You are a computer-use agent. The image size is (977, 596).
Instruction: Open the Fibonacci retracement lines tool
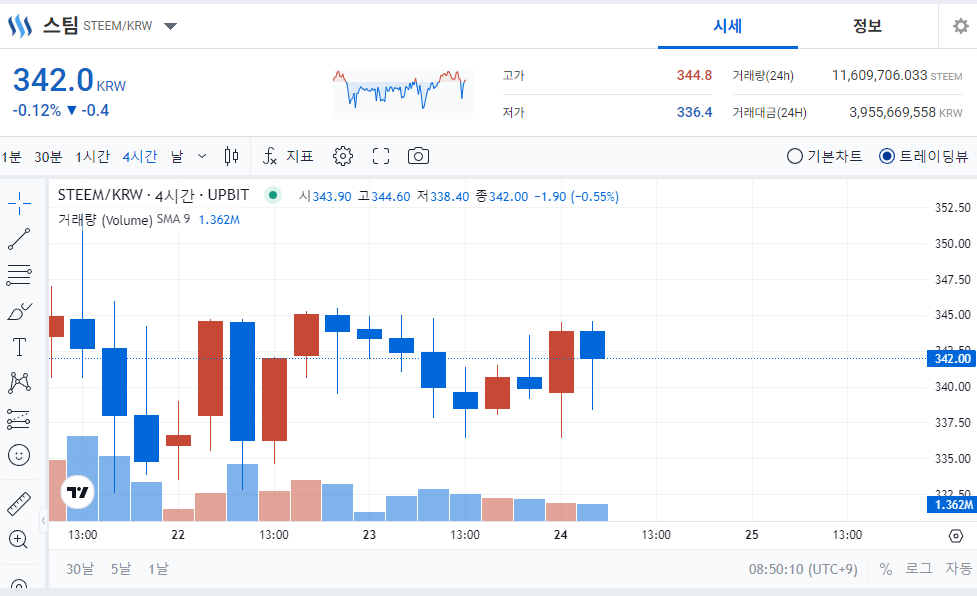19,275
